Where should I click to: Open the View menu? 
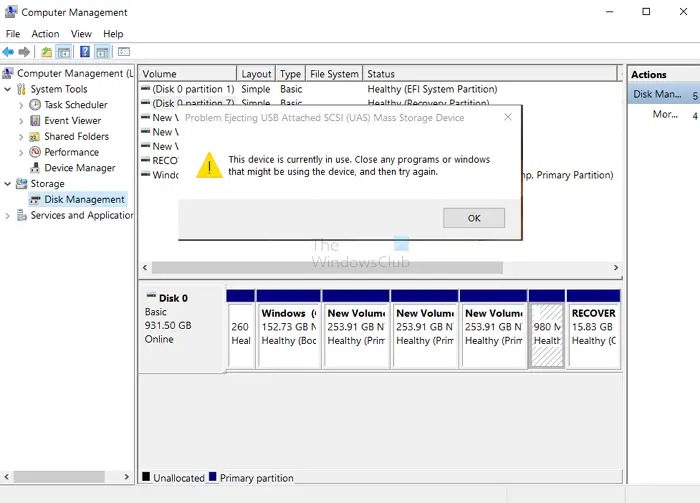(x=81, y=34)
